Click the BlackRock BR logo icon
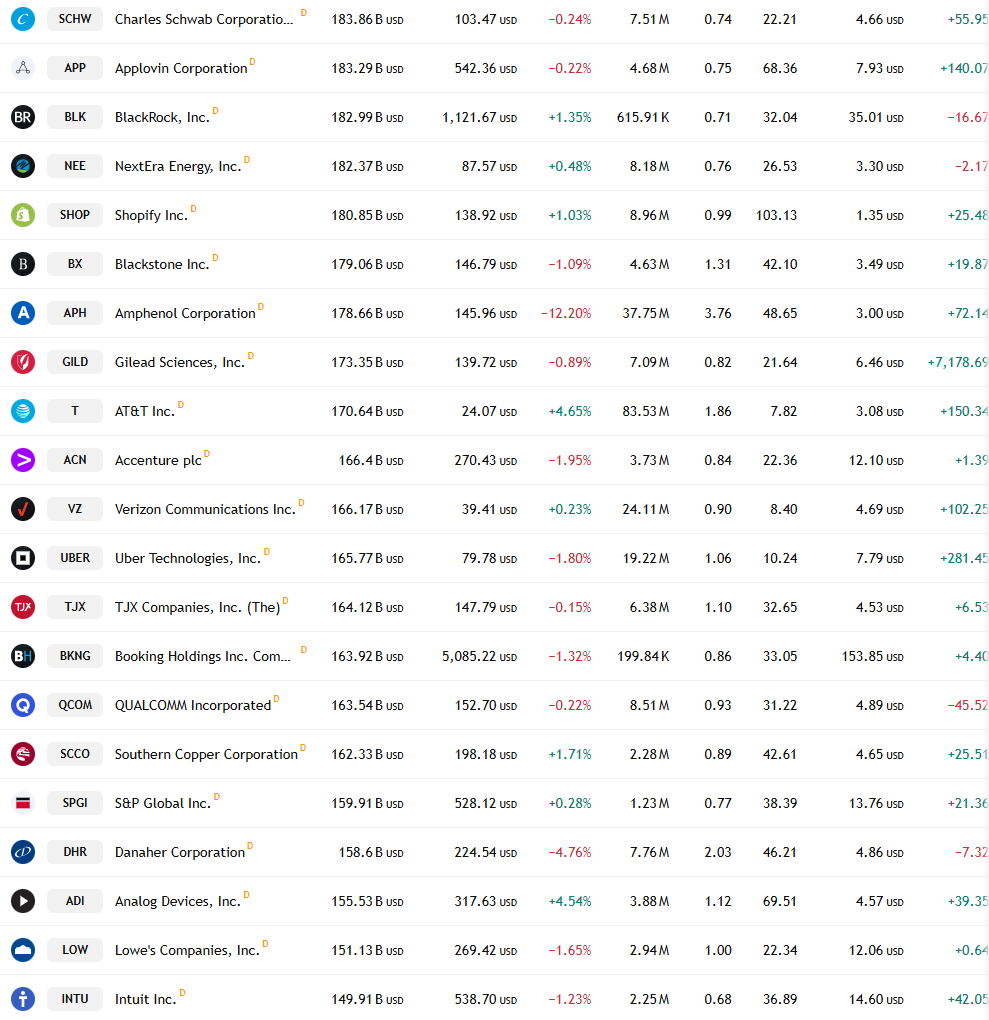 pyautogui.click(x=23, y=117)
